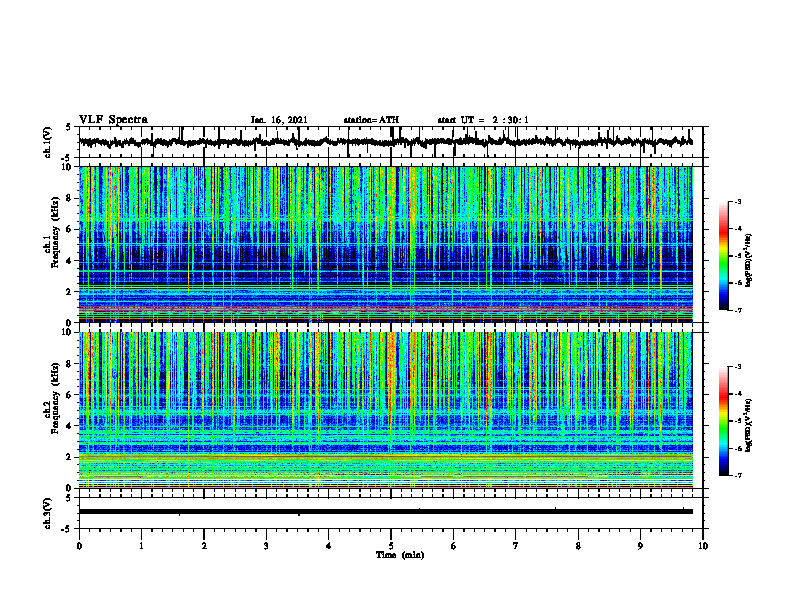Click time-axis tick label "3"
This screenshot has width=792, height=612.
(266, 546)
